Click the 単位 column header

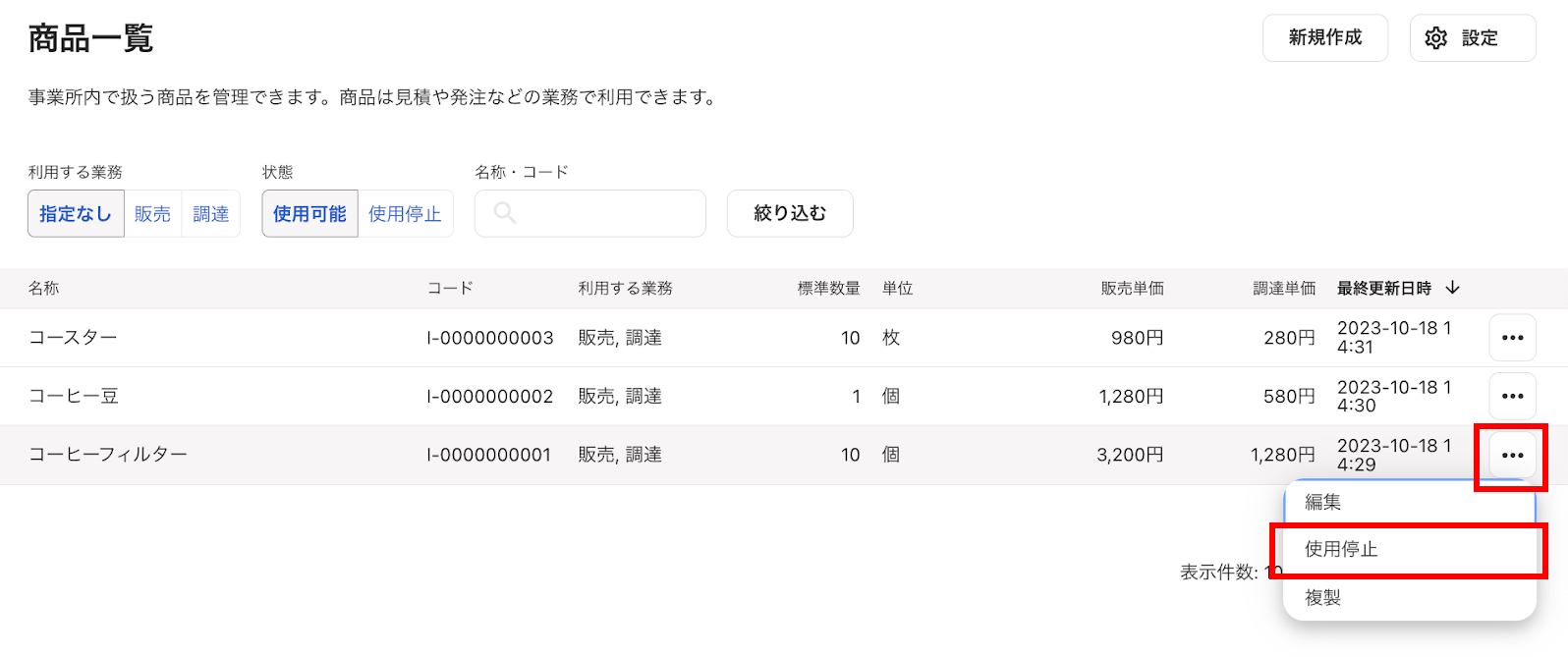click(x=898, y=288)
